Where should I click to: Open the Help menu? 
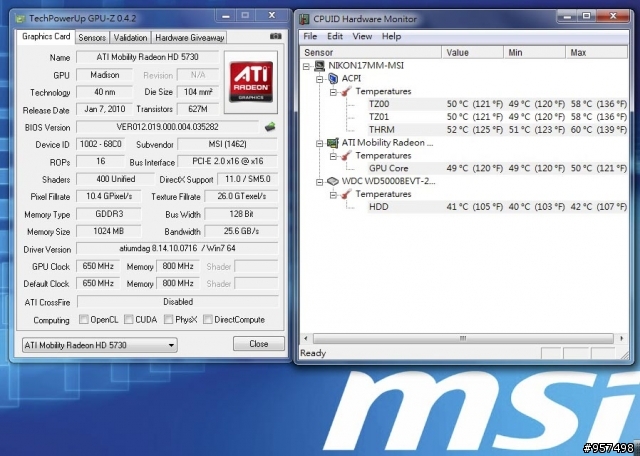click(x=391, y=36)
